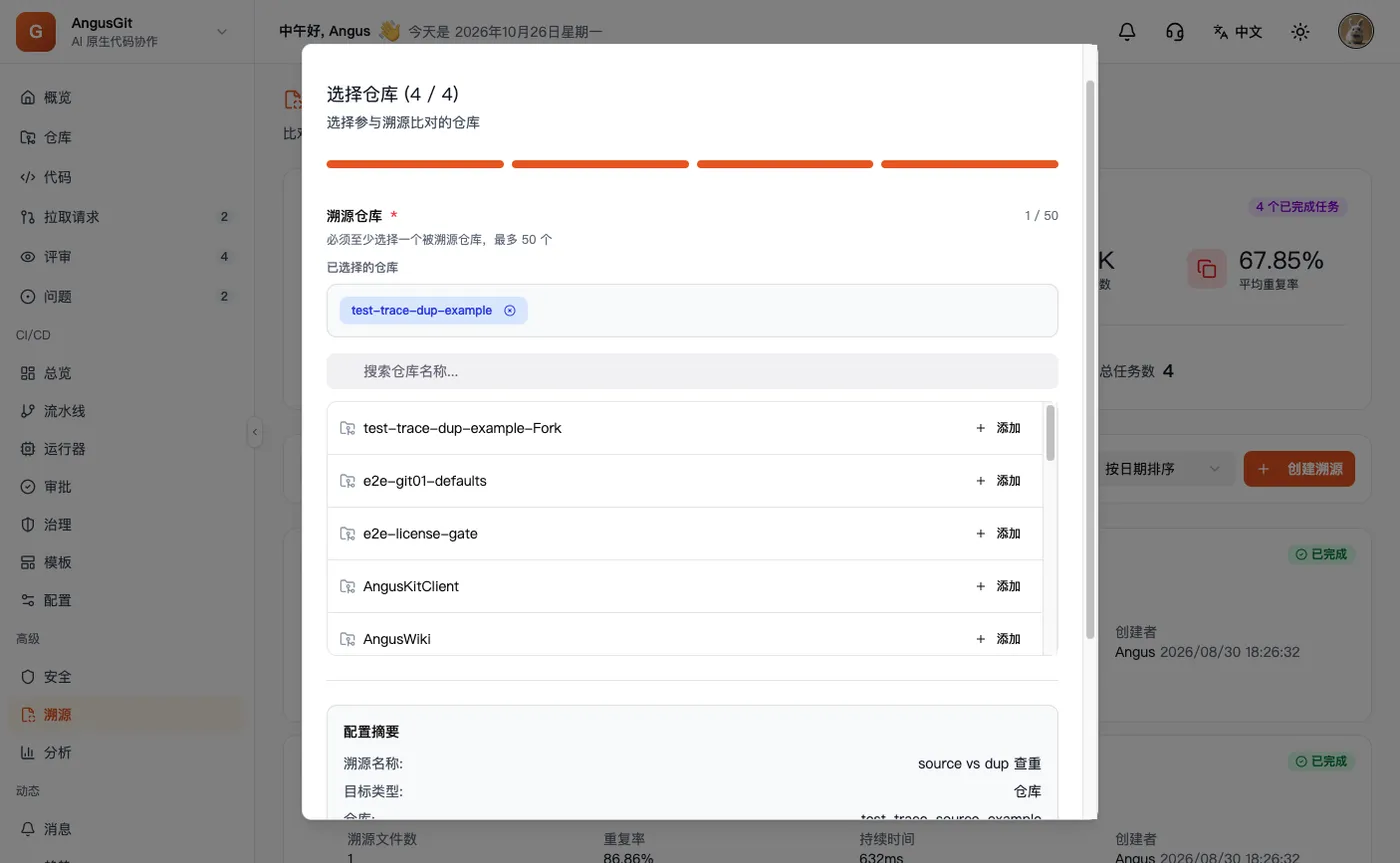Click the 搜索仓库名称 search field
Image resolution: width=1400 pixels, height=863 pixels.
coord(692,371)
